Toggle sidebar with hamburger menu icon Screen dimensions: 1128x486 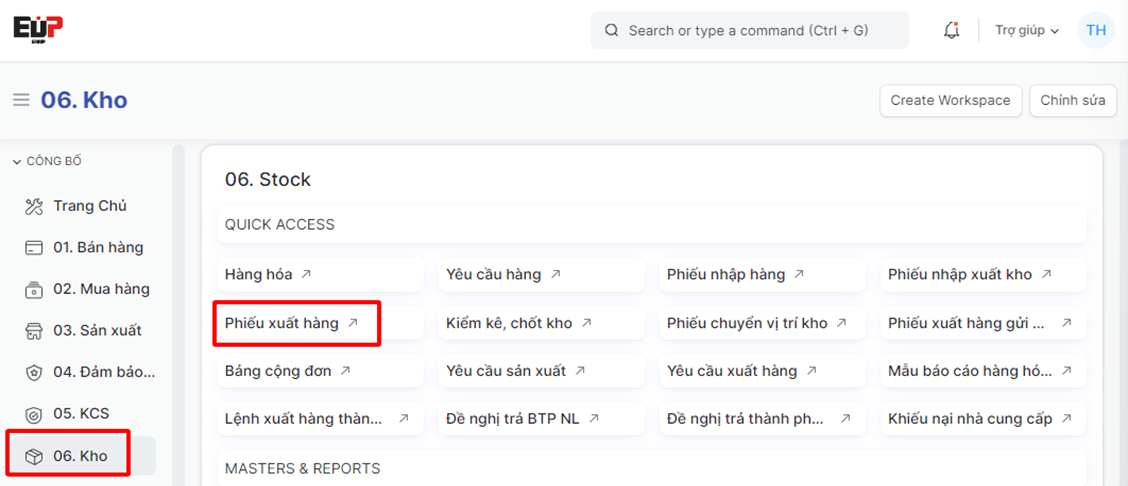pyautogui.click(x=21, y=100)
